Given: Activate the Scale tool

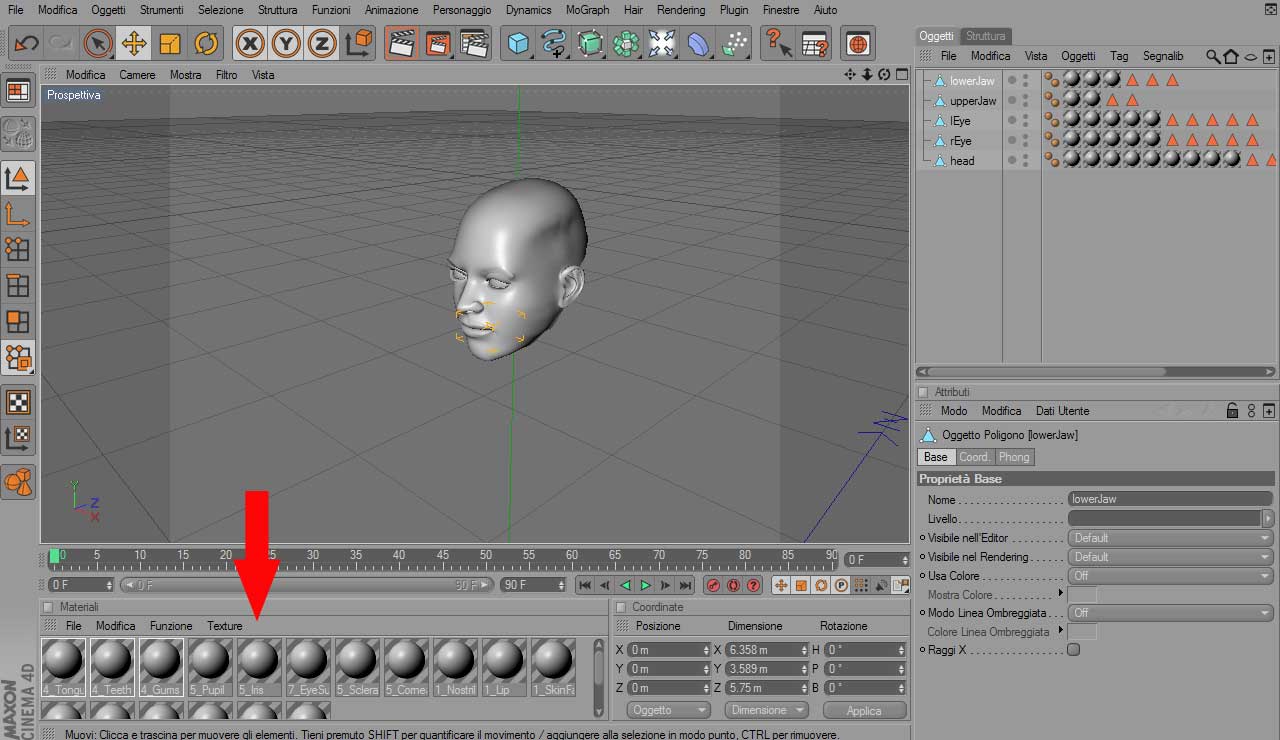Looking at the screenshot, I should 170,43.
